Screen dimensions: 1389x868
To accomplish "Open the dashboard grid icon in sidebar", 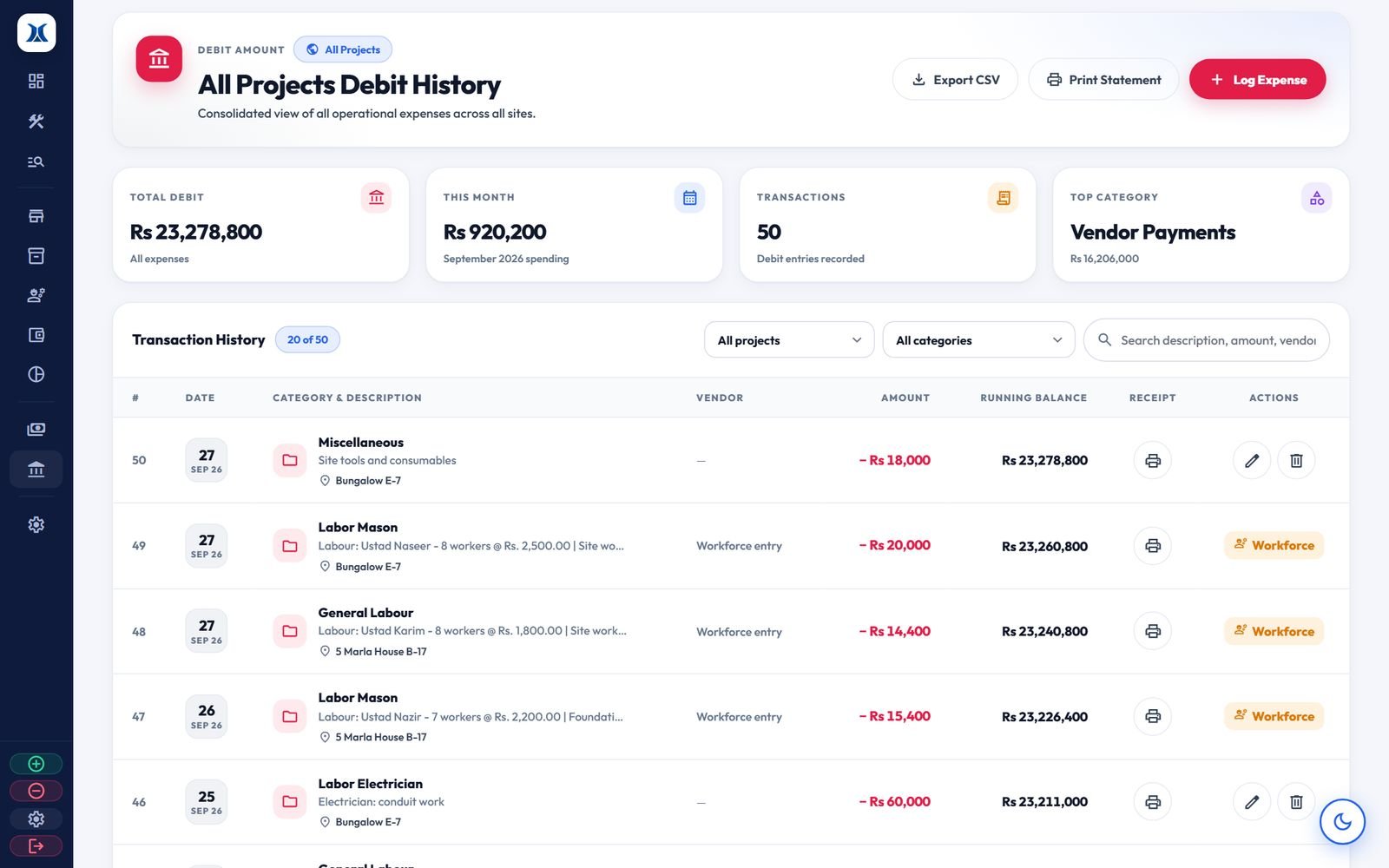I will click(36, 81).
